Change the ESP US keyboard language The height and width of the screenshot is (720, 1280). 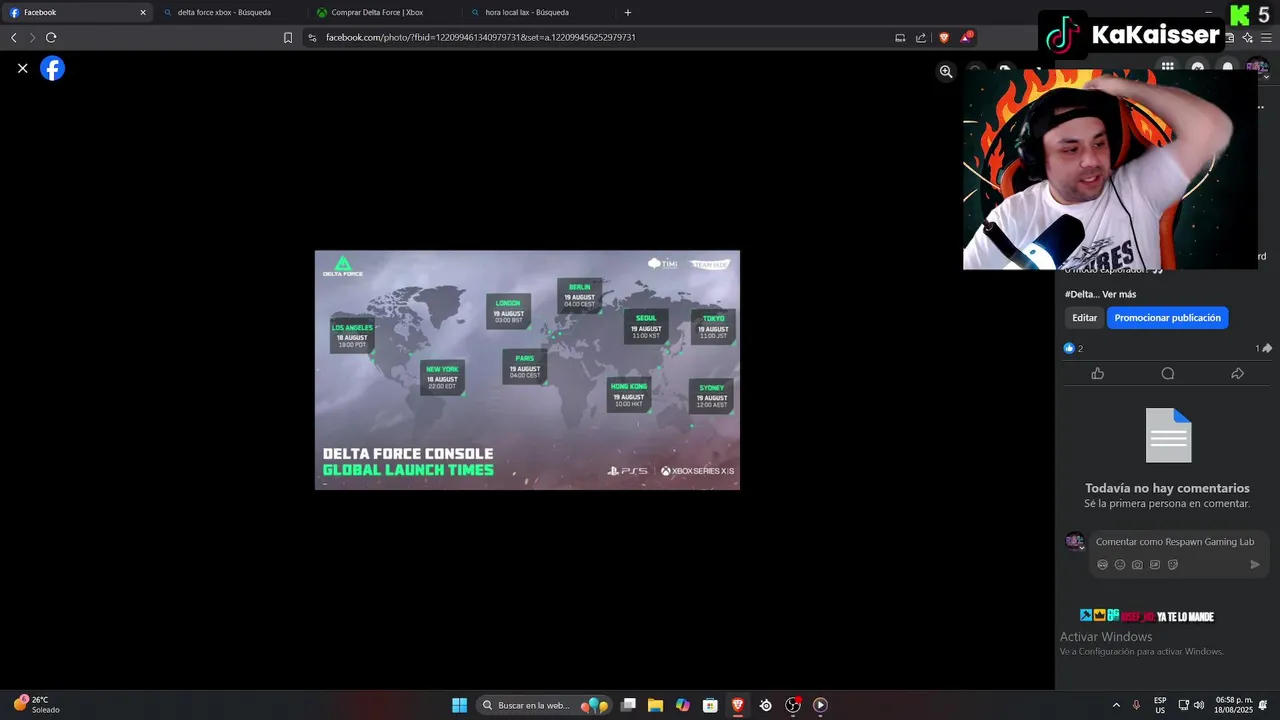click(1160, 705)
